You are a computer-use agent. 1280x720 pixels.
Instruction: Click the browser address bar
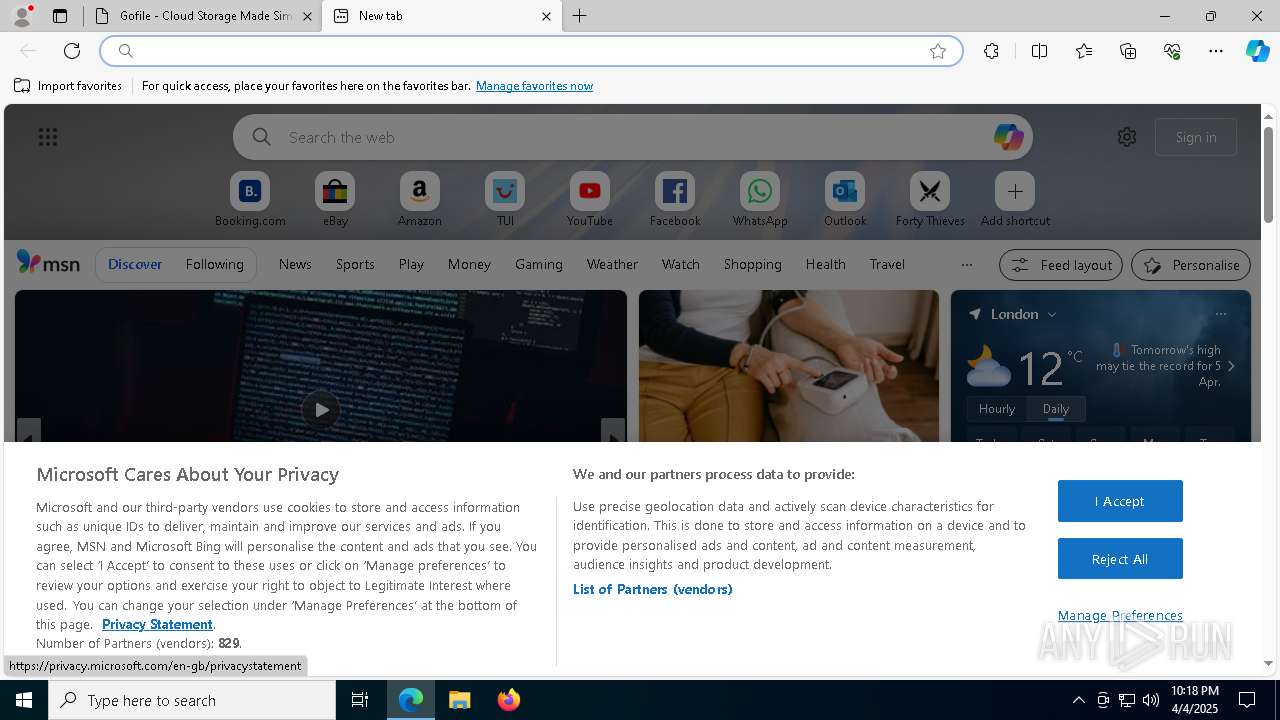(530, 51)
